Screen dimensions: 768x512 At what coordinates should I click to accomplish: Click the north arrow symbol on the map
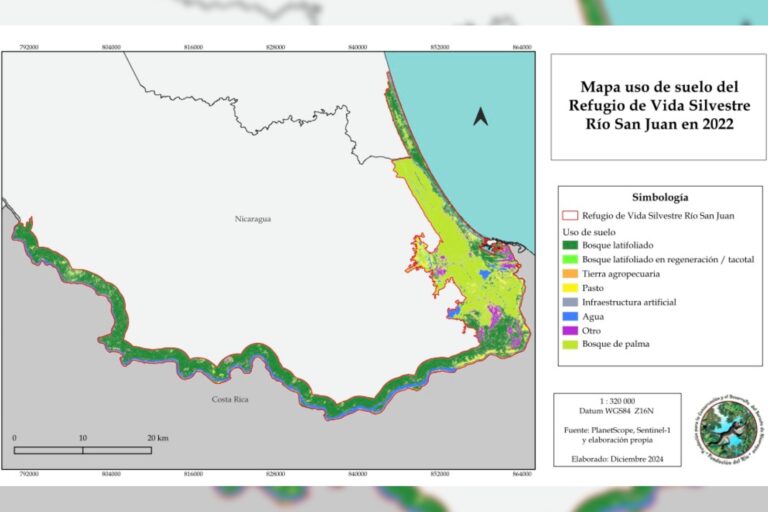click(480, 117)
